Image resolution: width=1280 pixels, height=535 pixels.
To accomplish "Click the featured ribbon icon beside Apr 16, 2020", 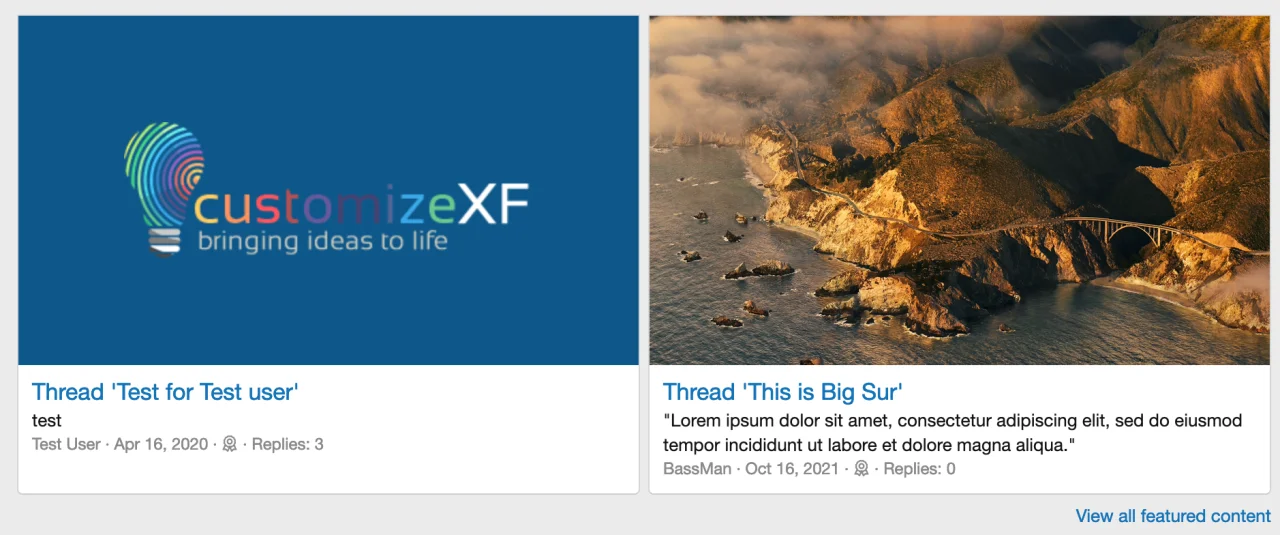I will (x=230, y=444).
